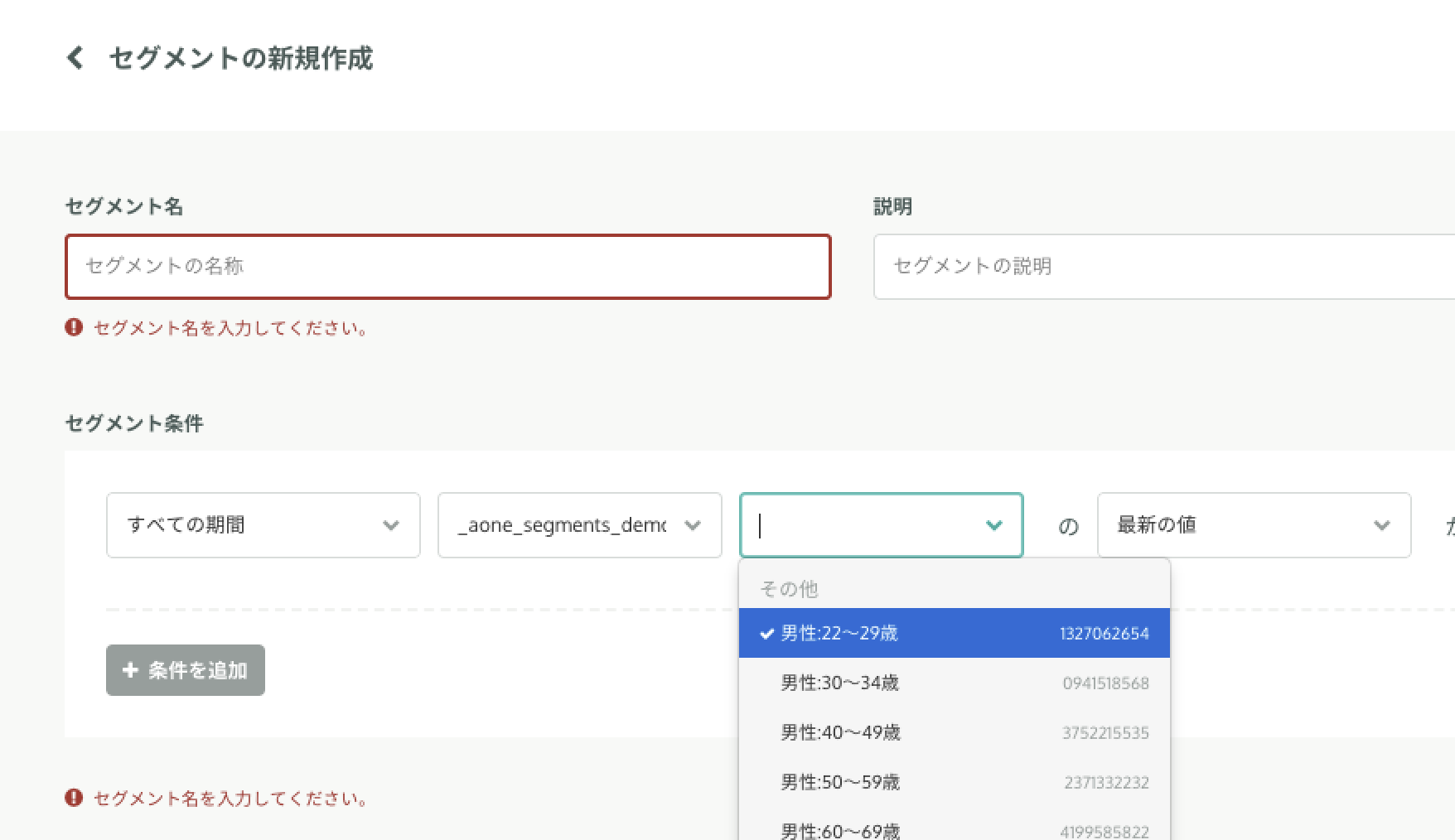
Task: Click the セグメント条件 section label
Action: tap(134, 423)
